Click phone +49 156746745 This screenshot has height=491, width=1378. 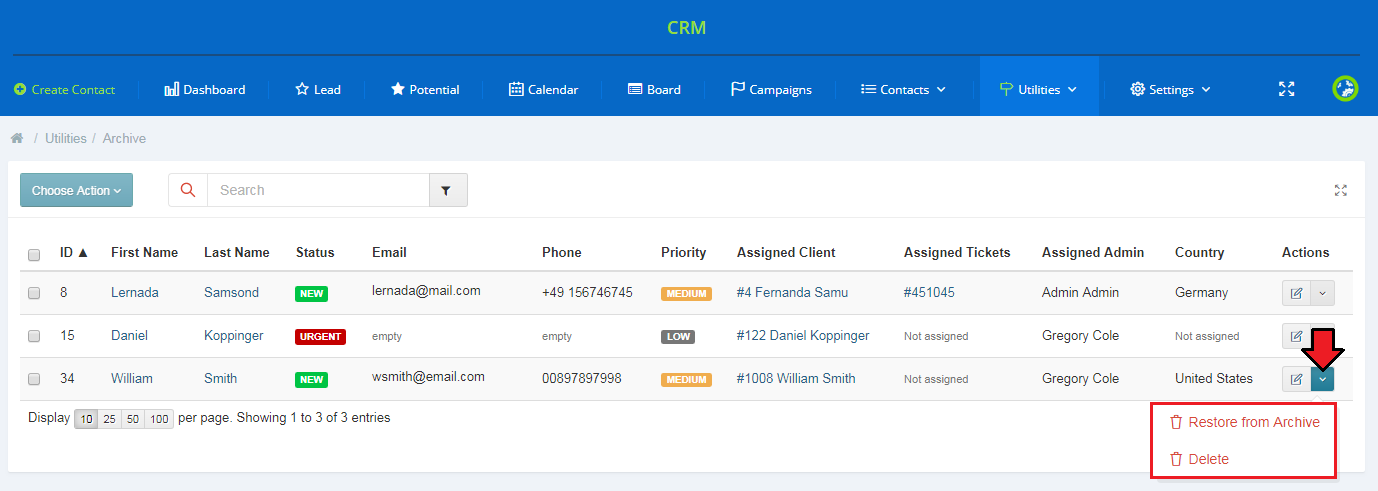[x=587, y=292]
